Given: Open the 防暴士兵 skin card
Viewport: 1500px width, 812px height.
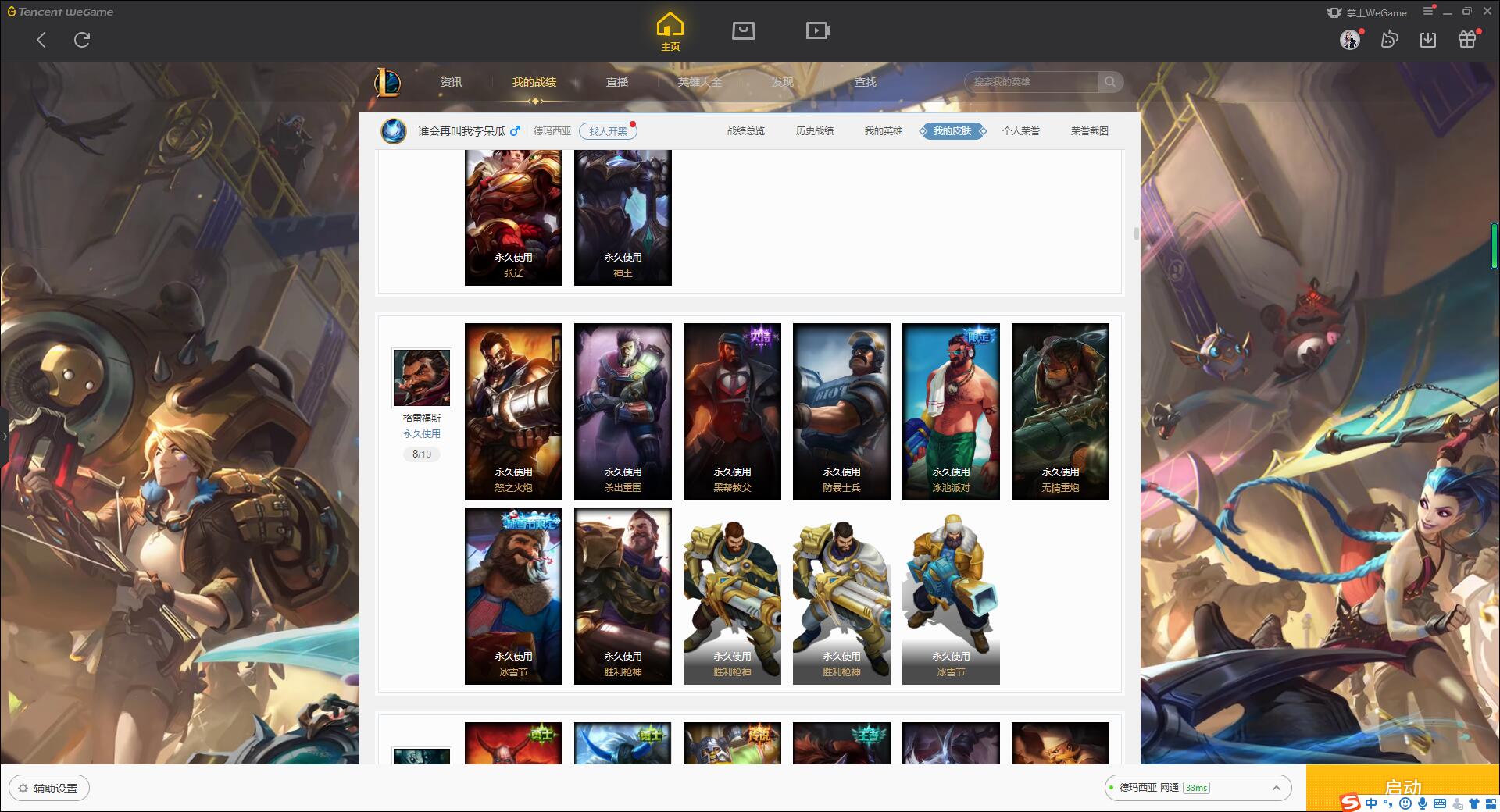Looking at the screenshot, I should point(841,411).
